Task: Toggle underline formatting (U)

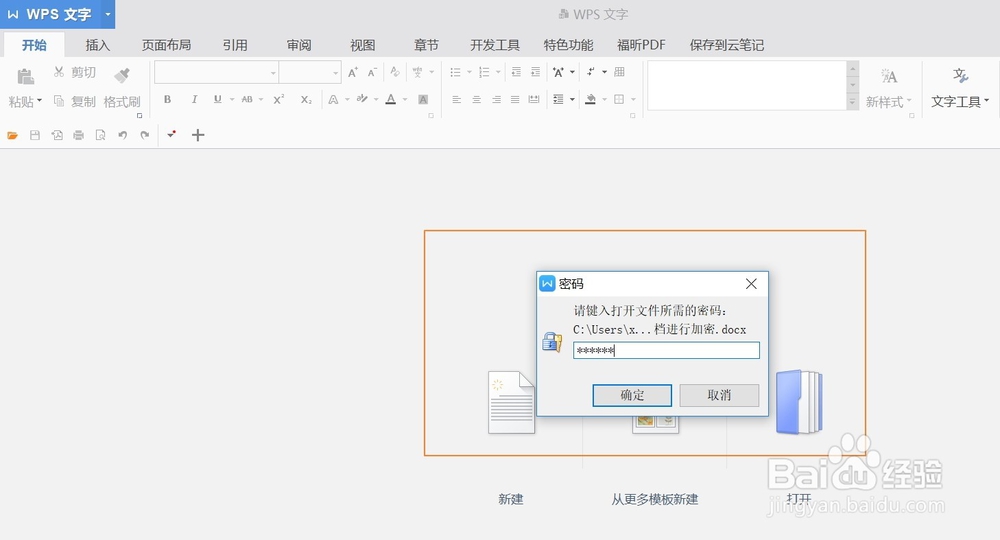Action: pyautogui.click(x=217, y=99)
